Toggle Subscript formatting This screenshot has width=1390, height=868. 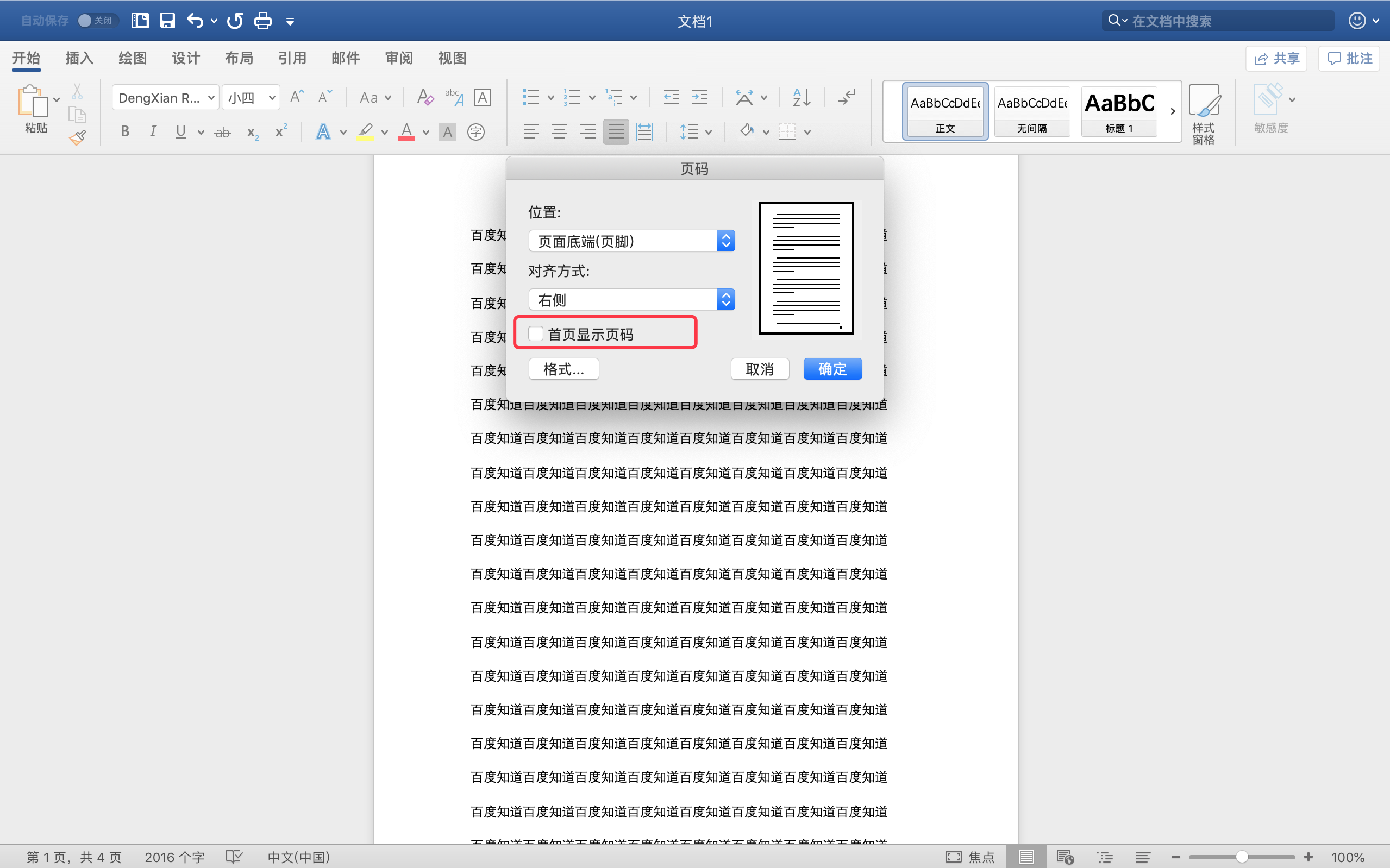click(252, 133)
